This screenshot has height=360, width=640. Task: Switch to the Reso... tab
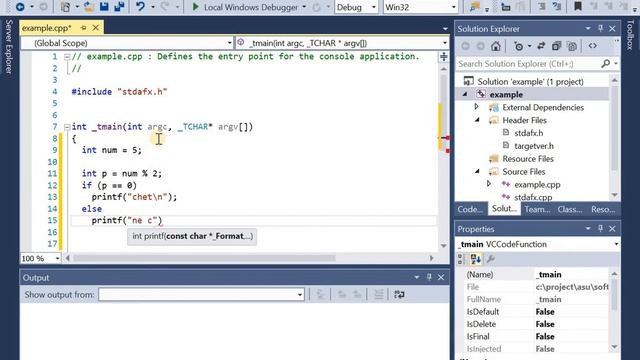[603, 209]
